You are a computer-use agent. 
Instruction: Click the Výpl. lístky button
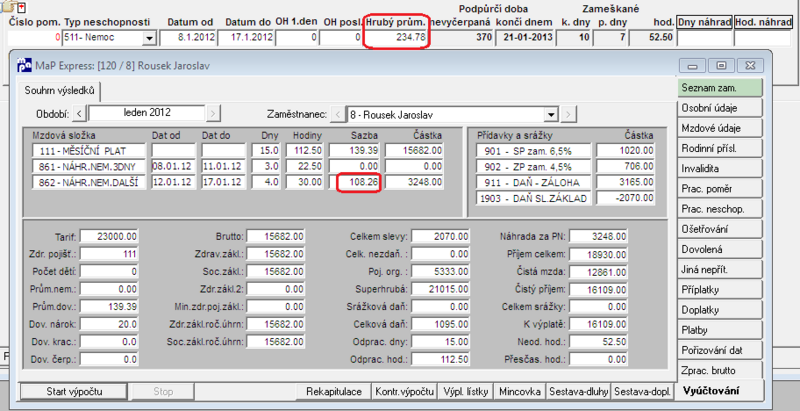[466, 392]
